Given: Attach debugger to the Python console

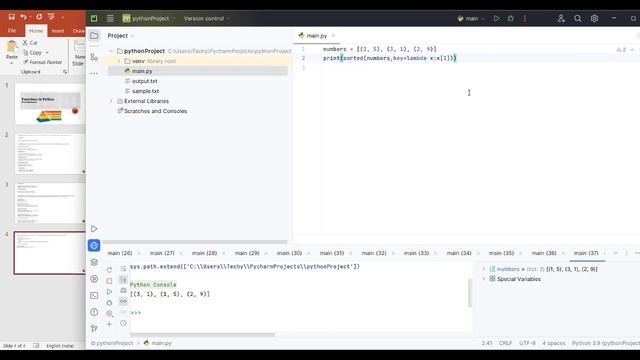Looking at the screenshot, I should 109,303.
